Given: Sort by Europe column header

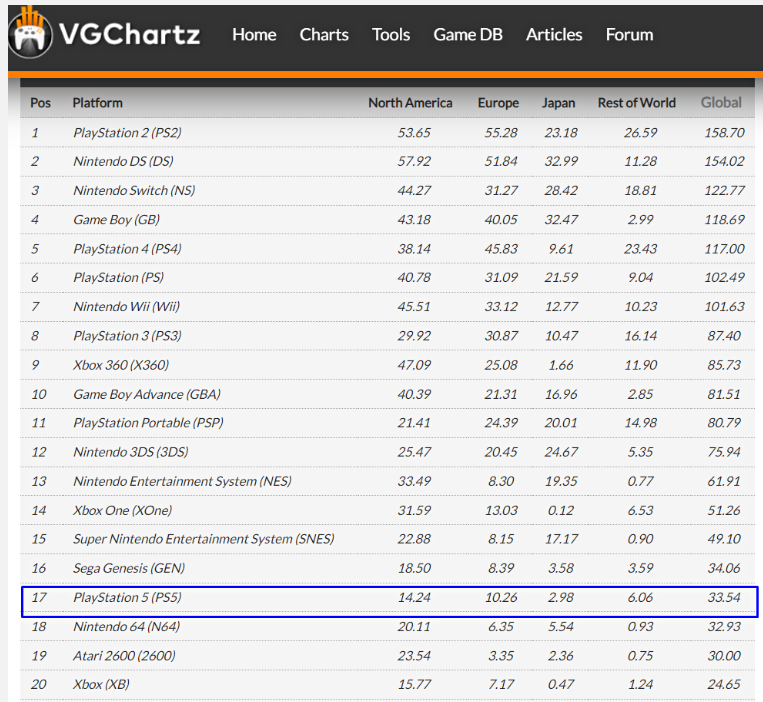Looking at the screenshot, I should [498, 103].
